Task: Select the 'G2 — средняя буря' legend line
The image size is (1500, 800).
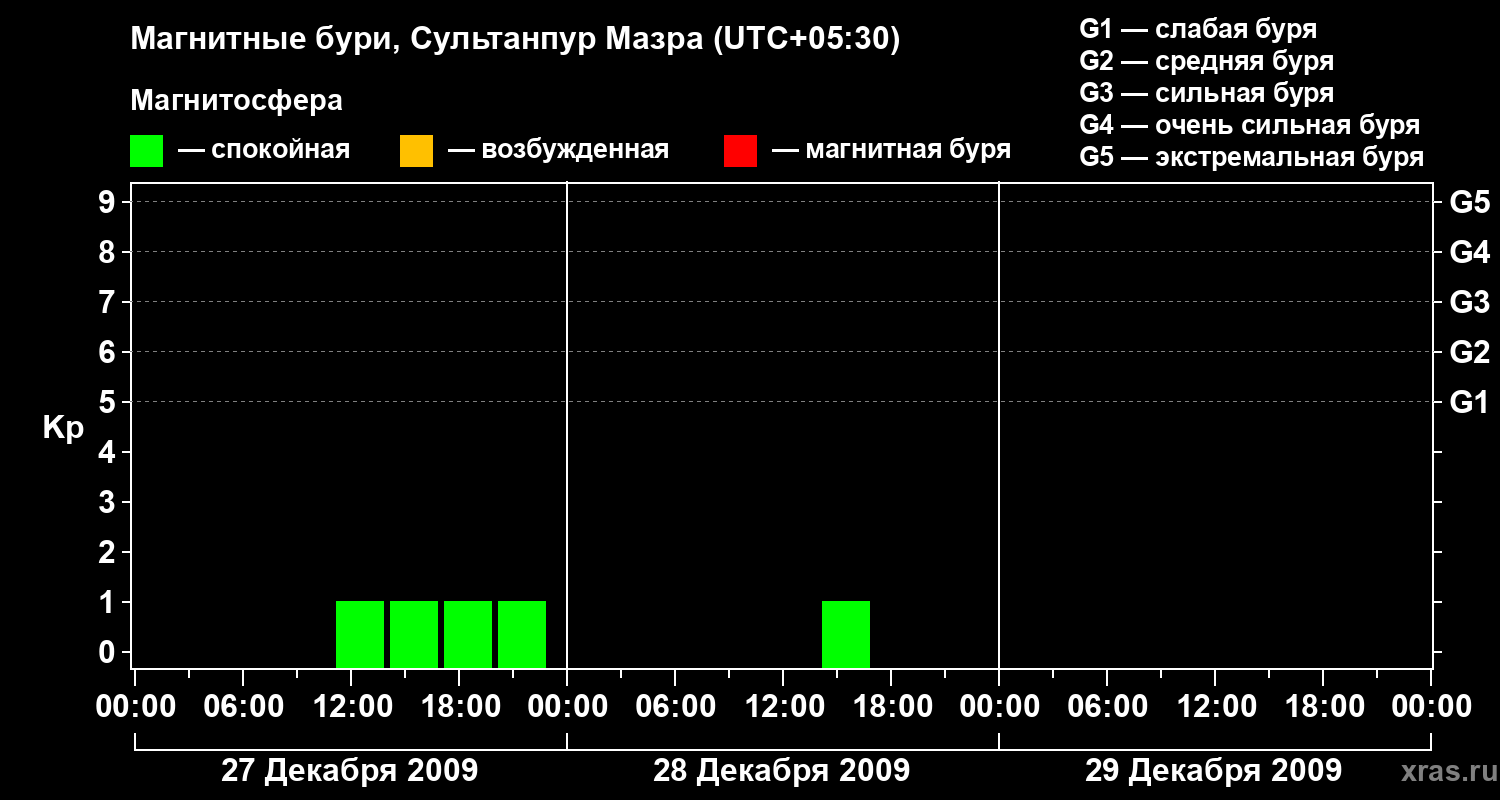Action: click(x=1207, y=61)
